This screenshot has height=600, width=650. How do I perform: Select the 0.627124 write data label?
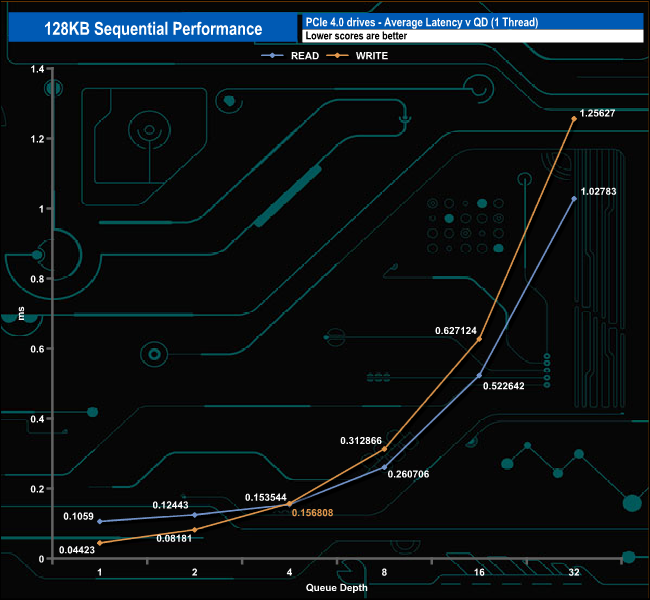click(456, 330)
